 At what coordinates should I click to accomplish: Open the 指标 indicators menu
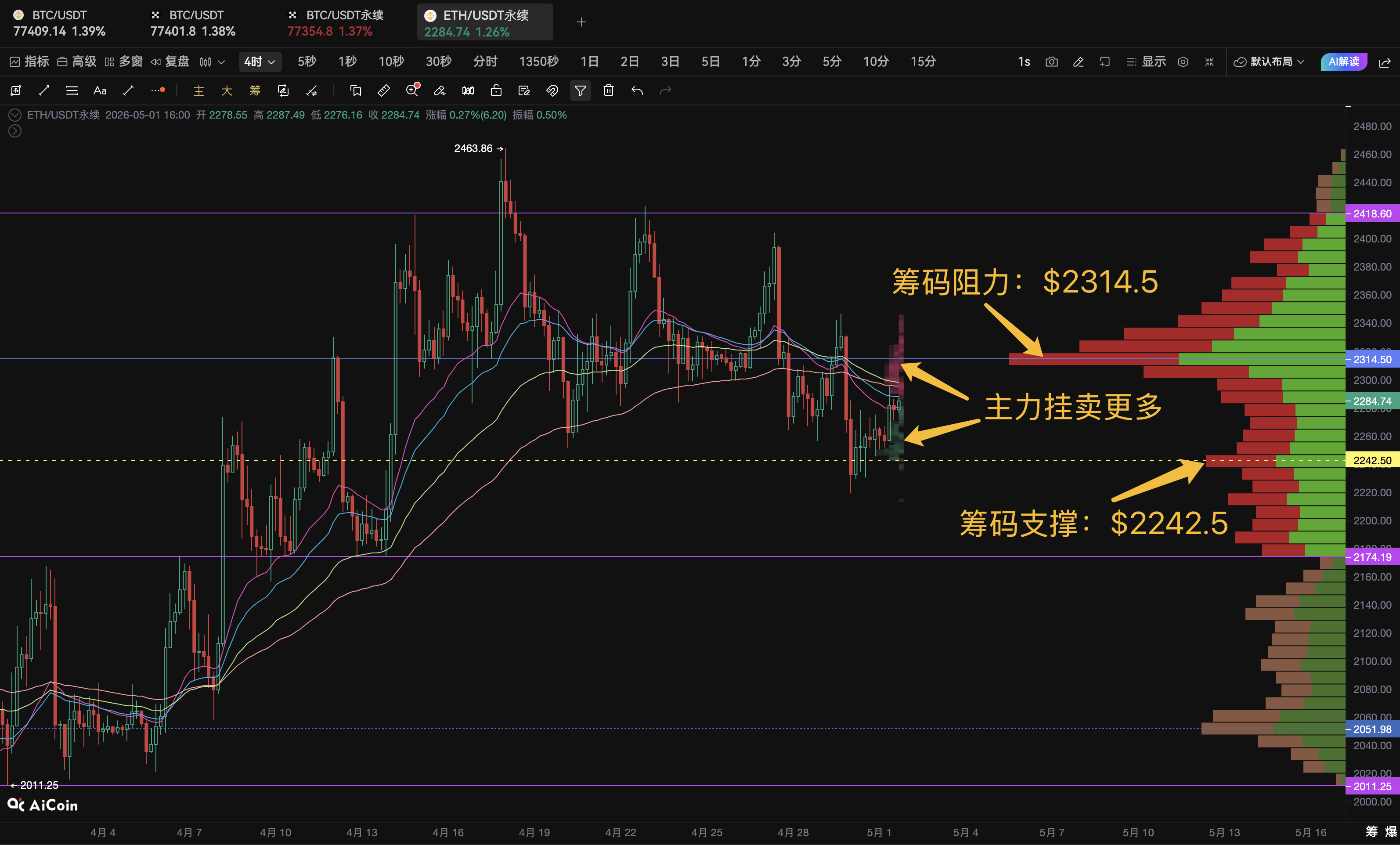(29, 61)
